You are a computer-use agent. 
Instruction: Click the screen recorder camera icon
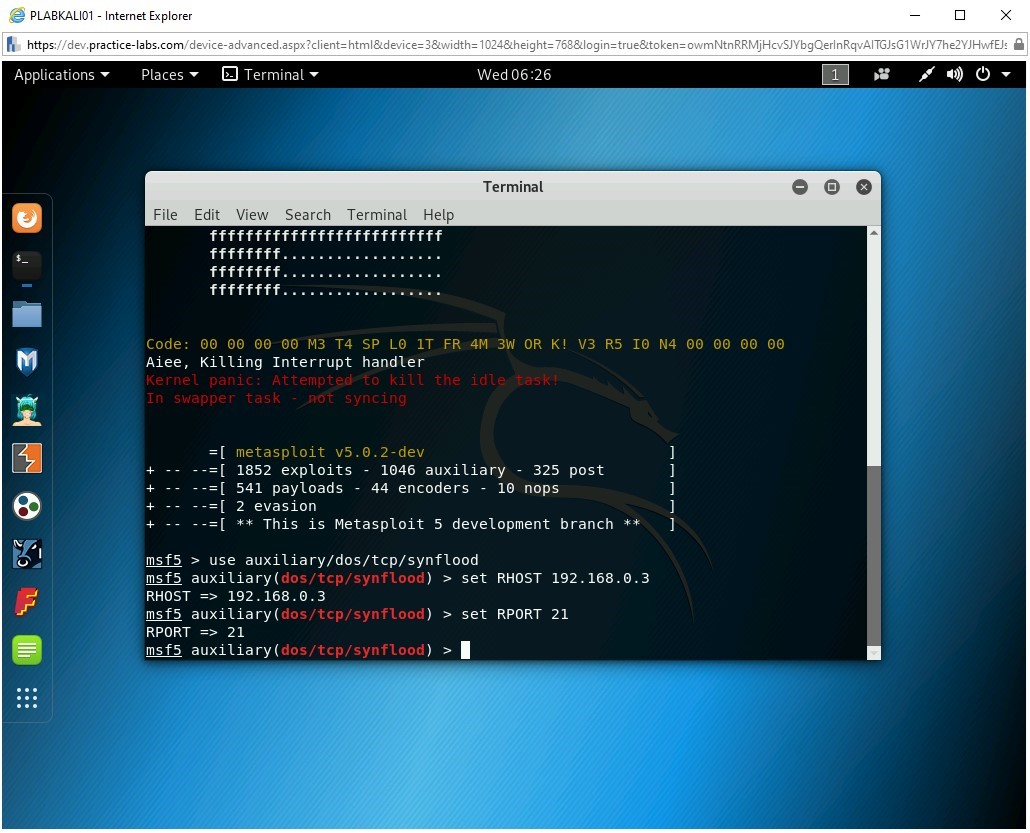coord(882,75)
